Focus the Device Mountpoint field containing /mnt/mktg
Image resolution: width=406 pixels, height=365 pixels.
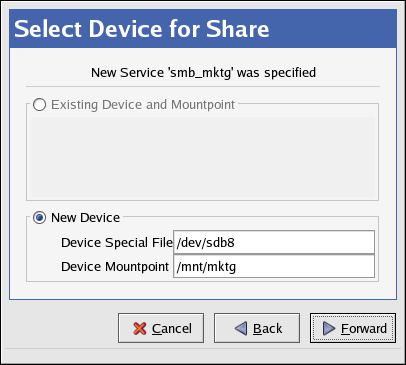coord(274,266)
